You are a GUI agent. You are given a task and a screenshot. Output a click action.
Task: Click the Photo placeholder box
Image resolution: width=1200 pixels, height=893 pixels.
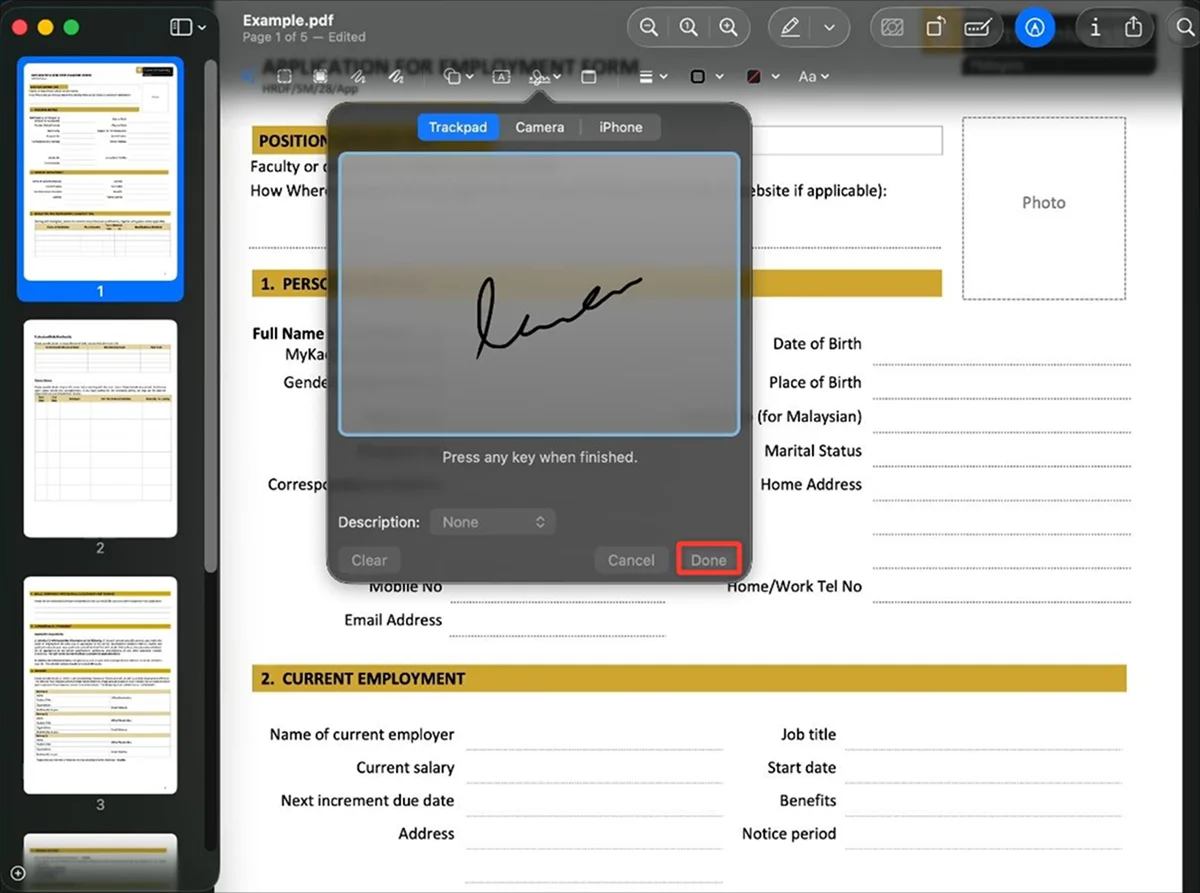point(1044,208)
